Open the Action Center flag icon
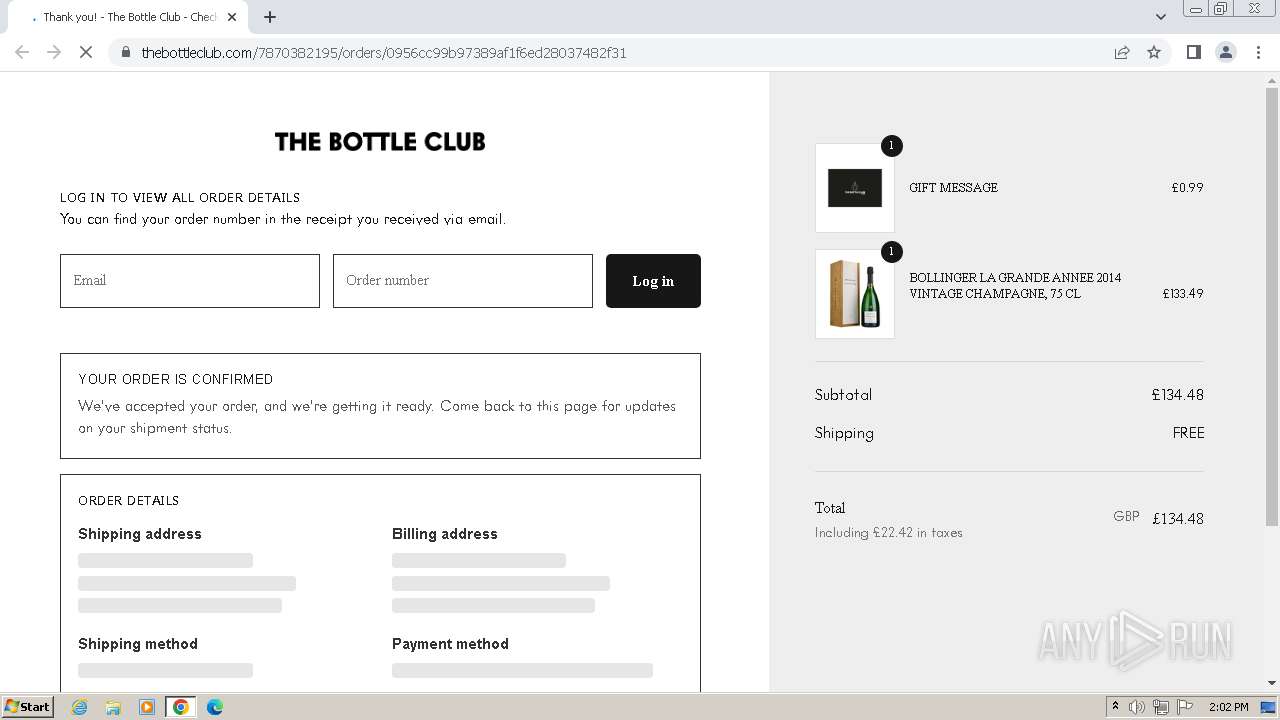The image size is (1280, 720). [1185, 707]
